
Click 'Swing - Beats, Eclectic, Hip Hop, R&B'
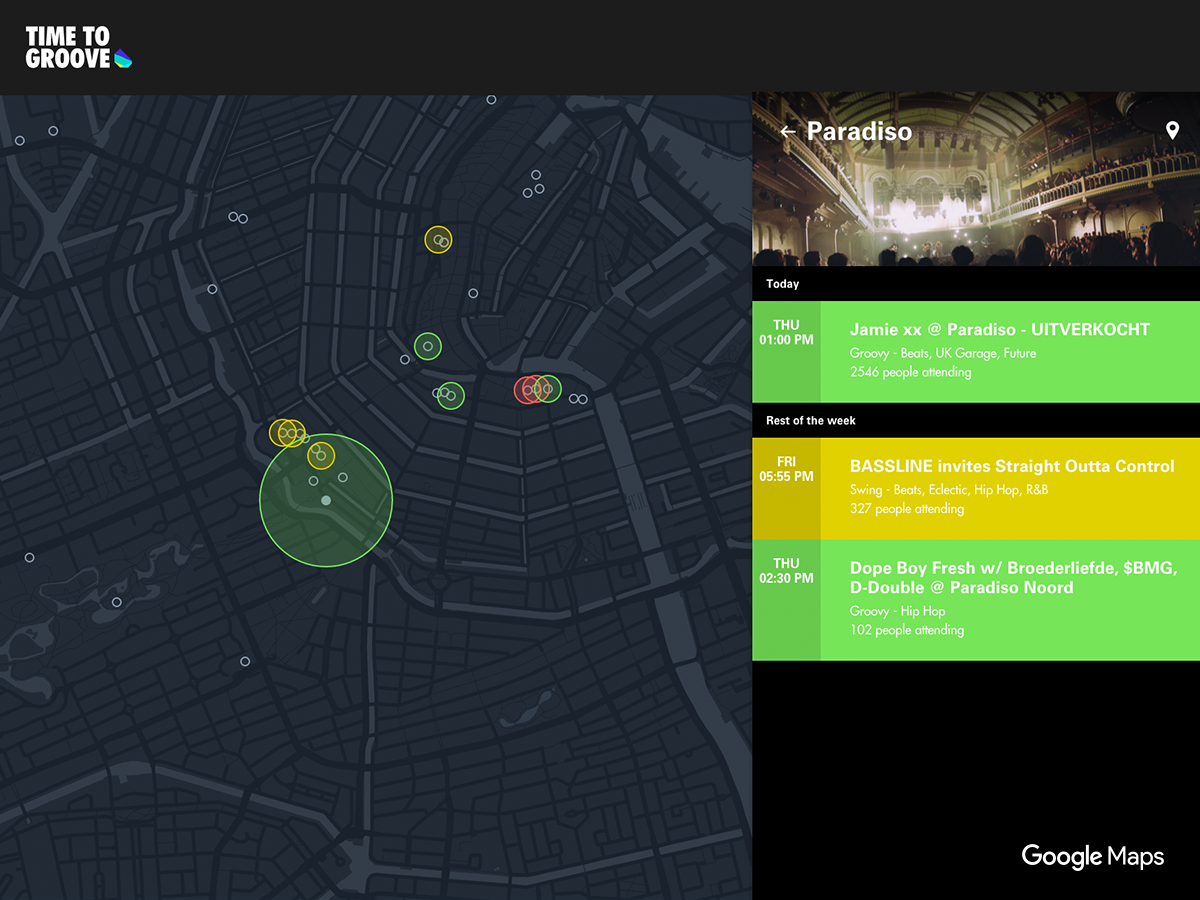(949, 490)
